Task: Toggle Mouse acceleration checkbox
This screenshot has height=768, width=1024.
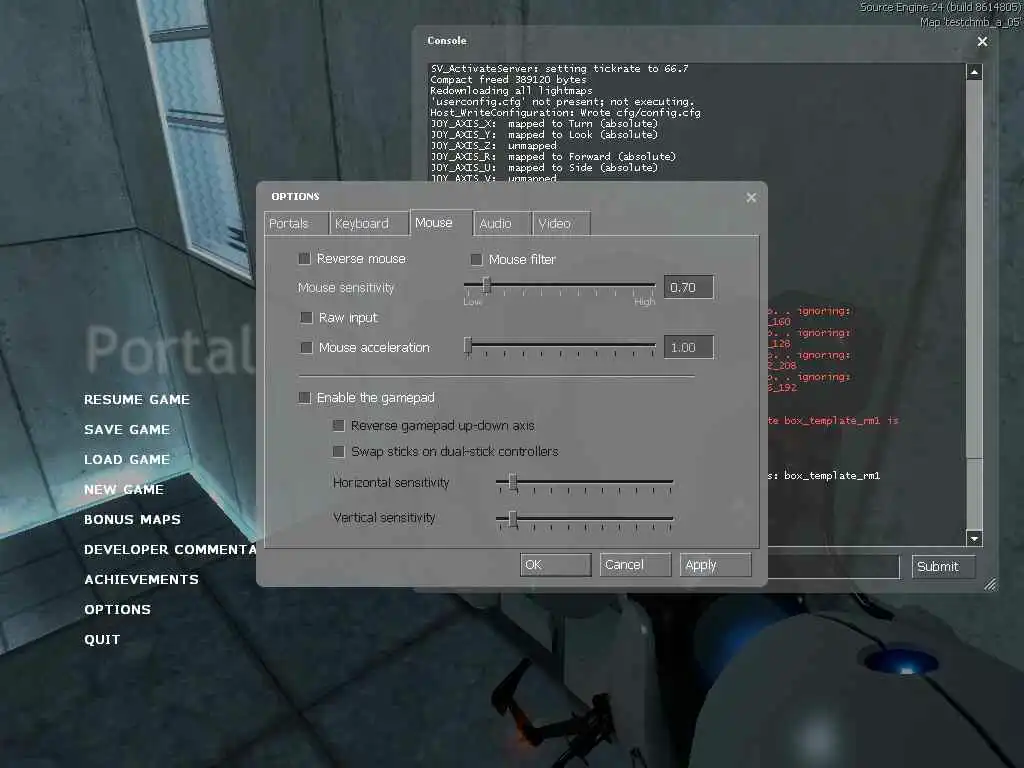Action: (x=306, y=347)
